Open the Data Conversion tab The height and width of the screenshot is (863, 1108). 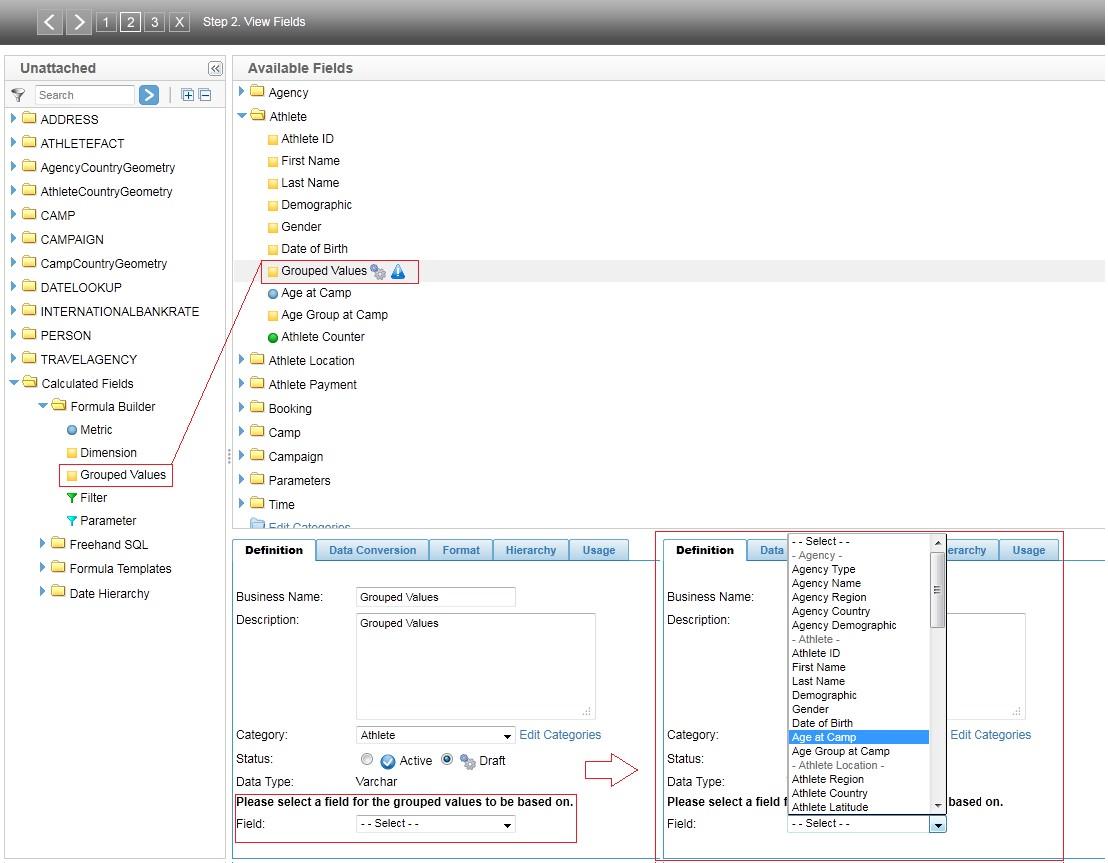[x=372, y=550]
